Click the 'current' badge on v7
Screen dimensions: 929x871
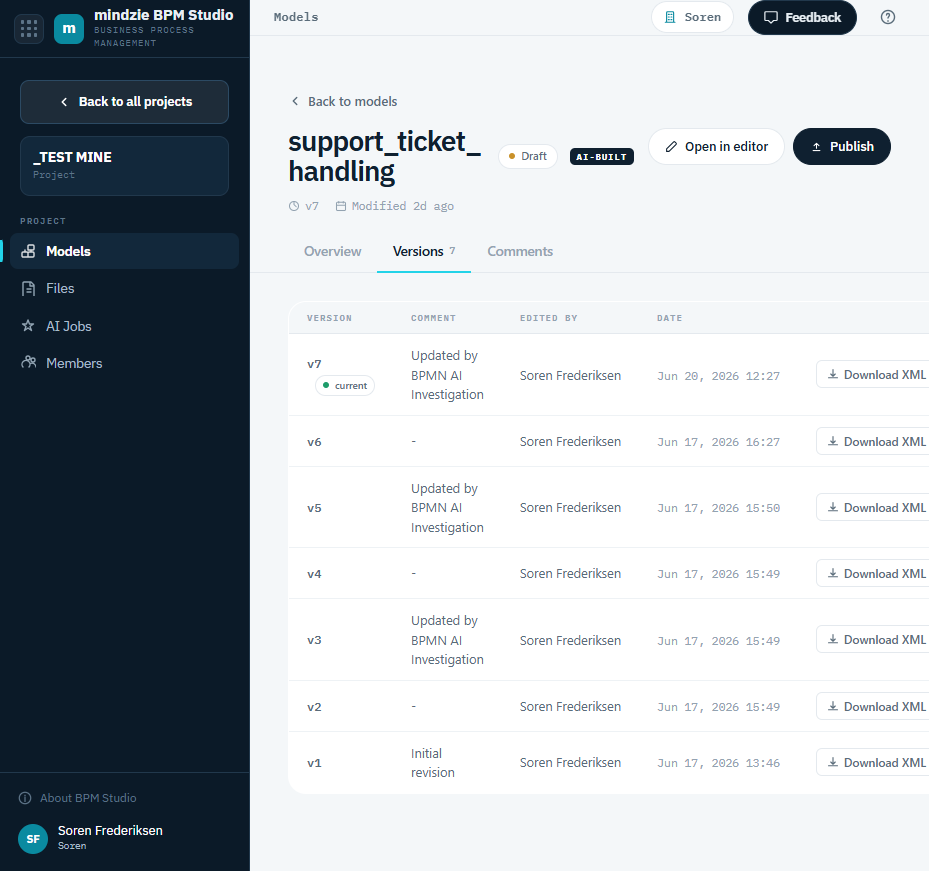coord(345,386)
